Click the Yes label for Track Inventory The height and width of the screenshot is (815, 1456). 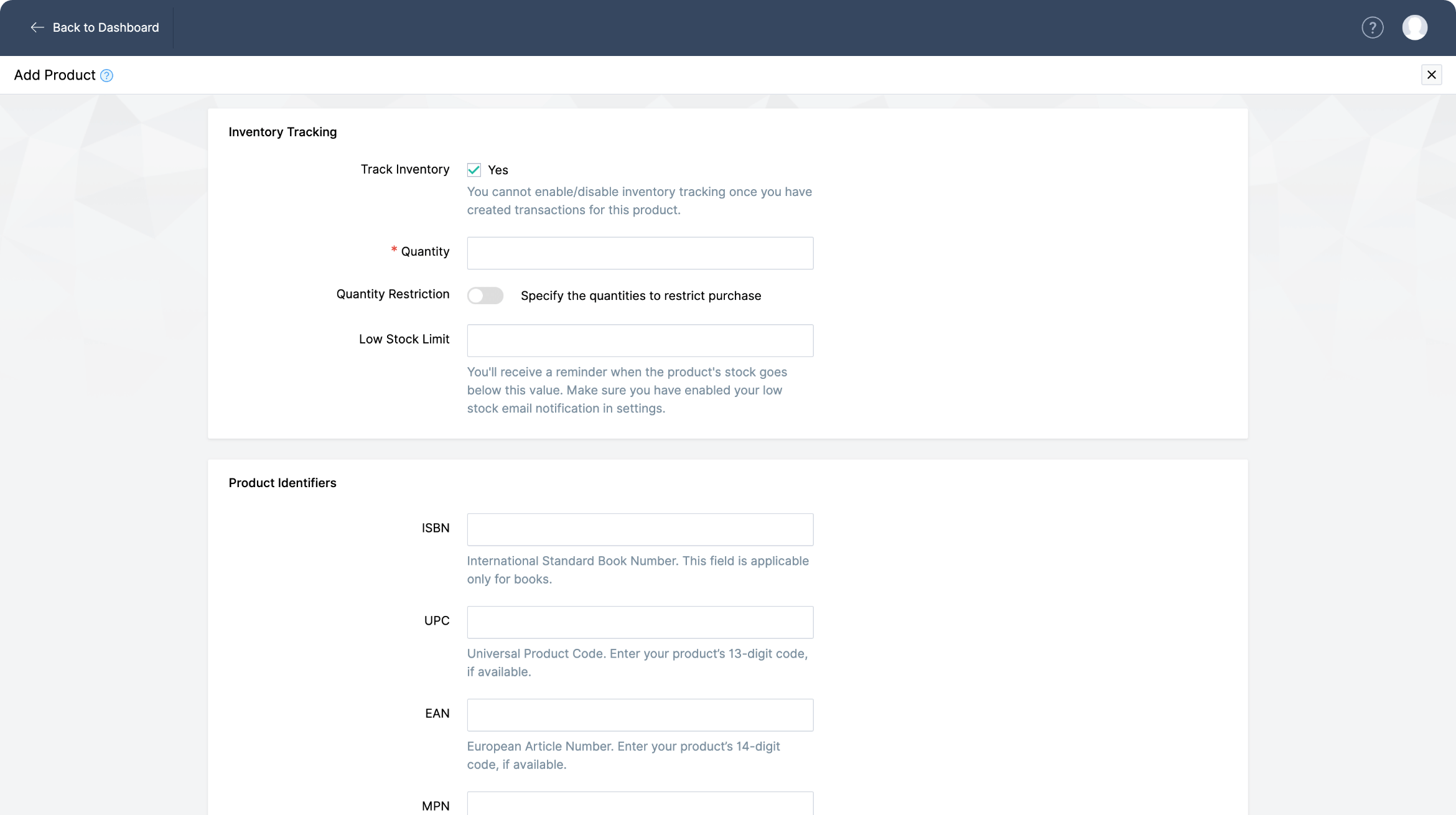tap(498, 170)
